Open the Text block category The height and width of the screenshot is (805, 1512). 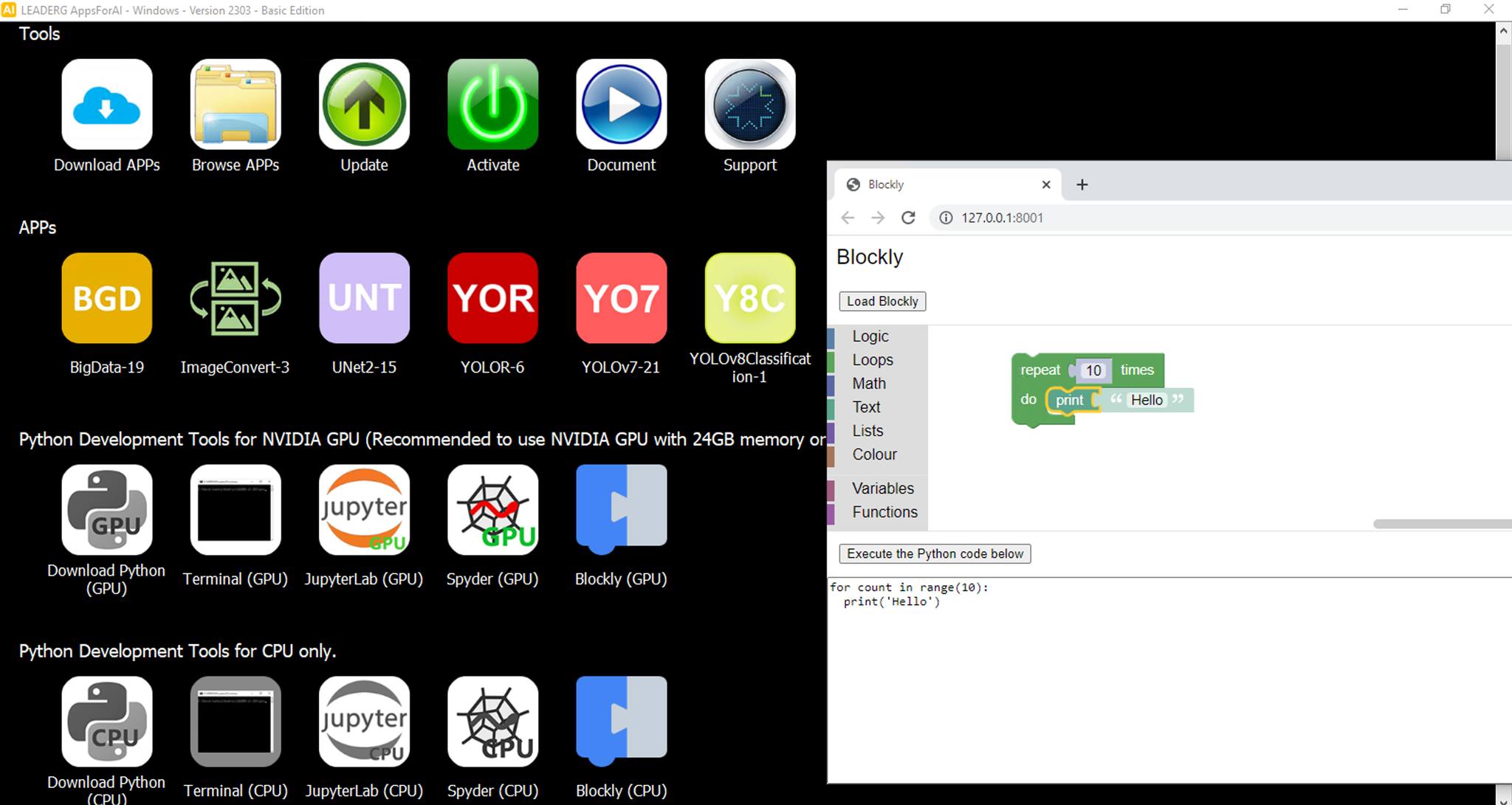point(877,407)
